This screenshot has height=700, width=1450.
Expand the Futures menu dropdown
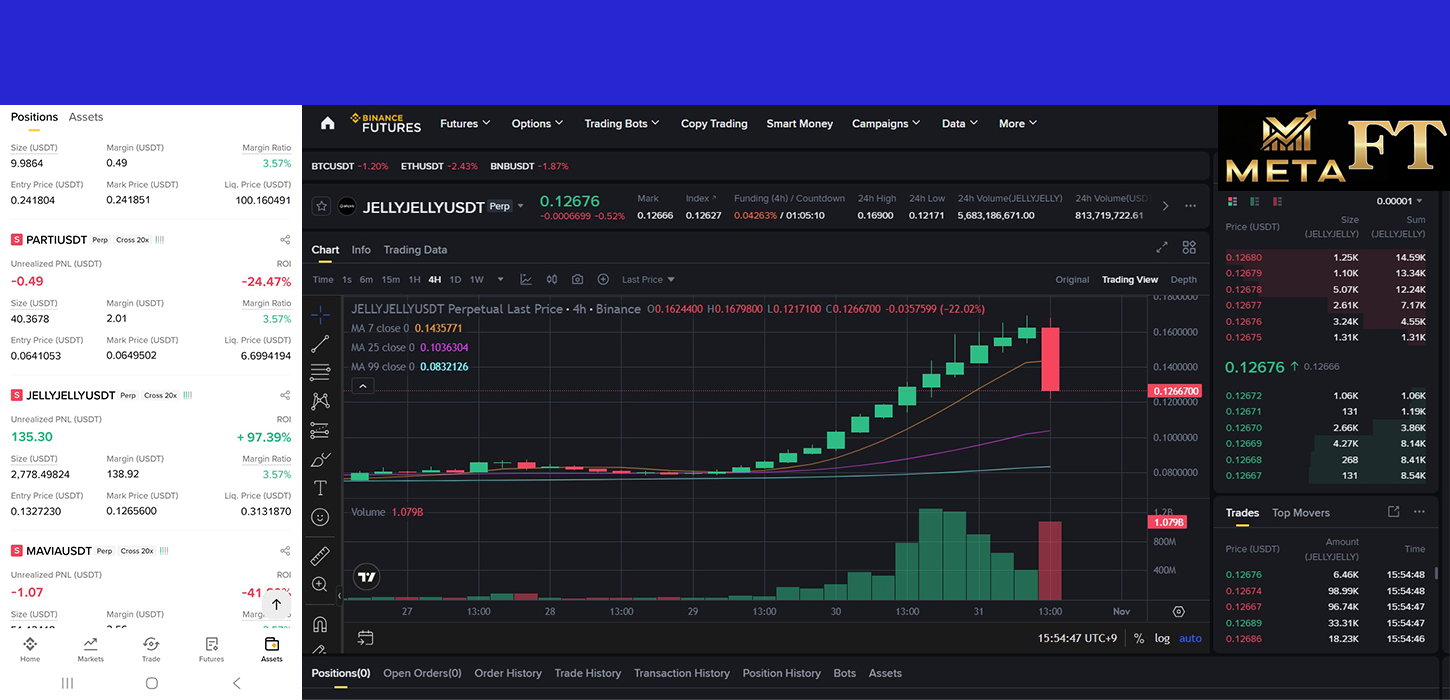(465, 124)
